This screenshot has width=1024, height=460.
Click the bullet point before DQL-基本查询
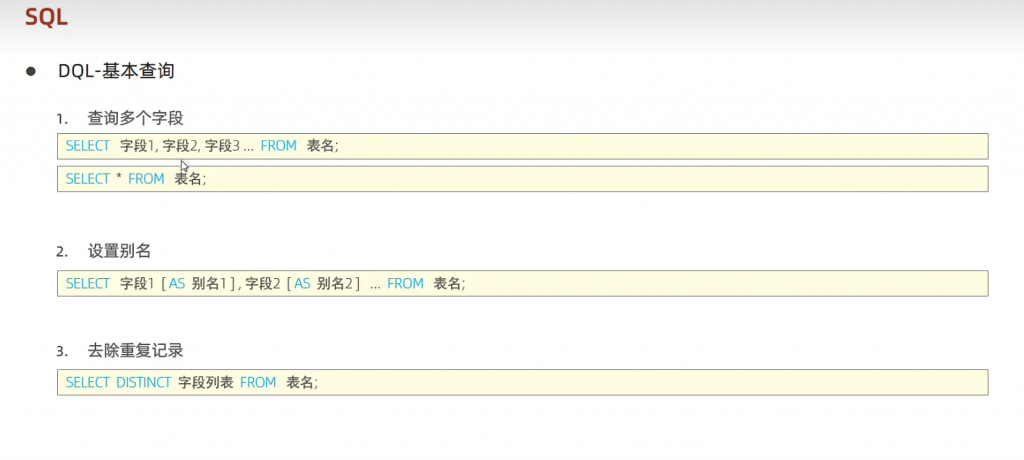(x=31, y=71)
